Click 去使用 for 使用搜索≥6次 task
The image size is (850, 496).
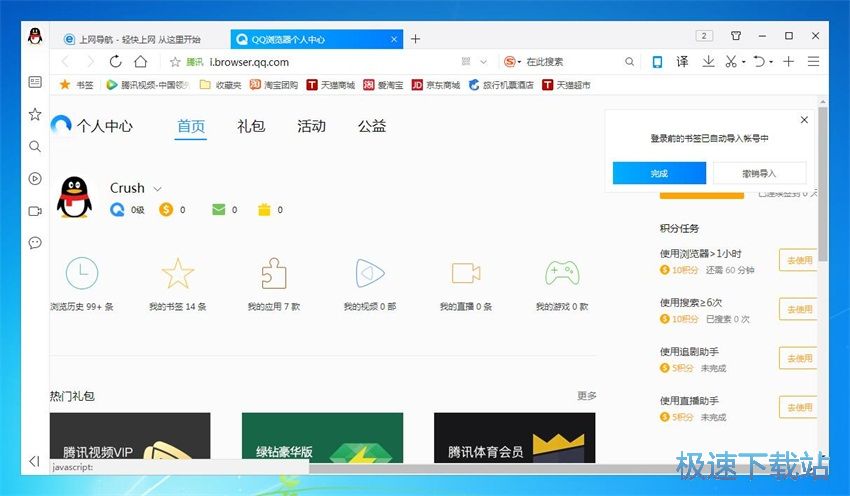(x=799, y=310)
